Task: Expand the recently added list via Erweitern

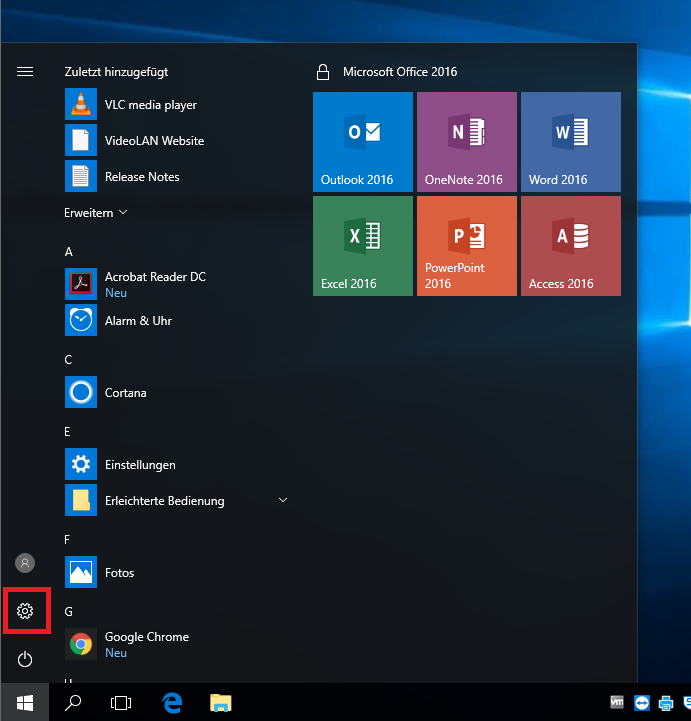Action: [96, 213]
